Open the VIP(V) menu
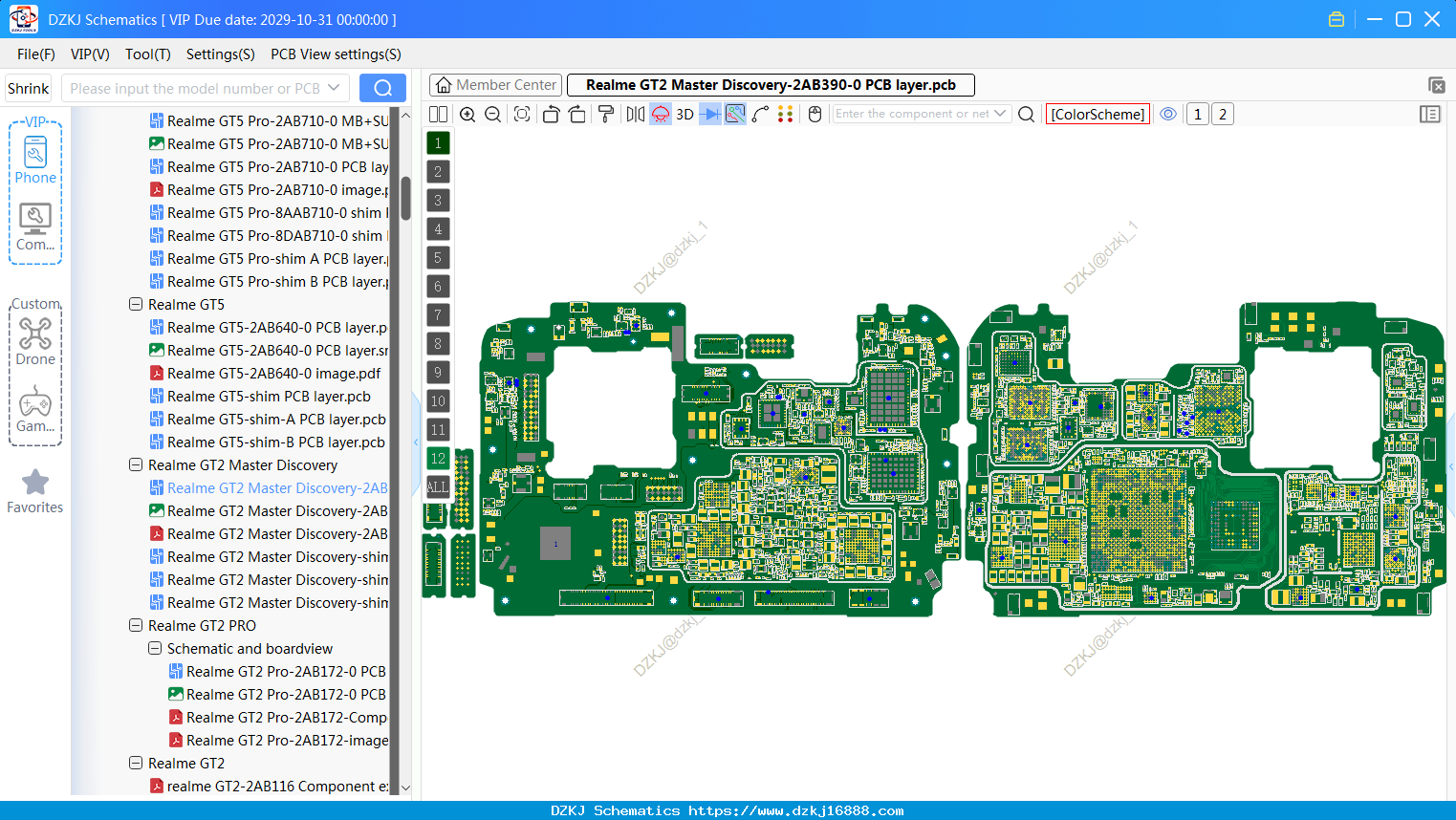Screen dimensions: 1456x820 [x=90, y=54]
